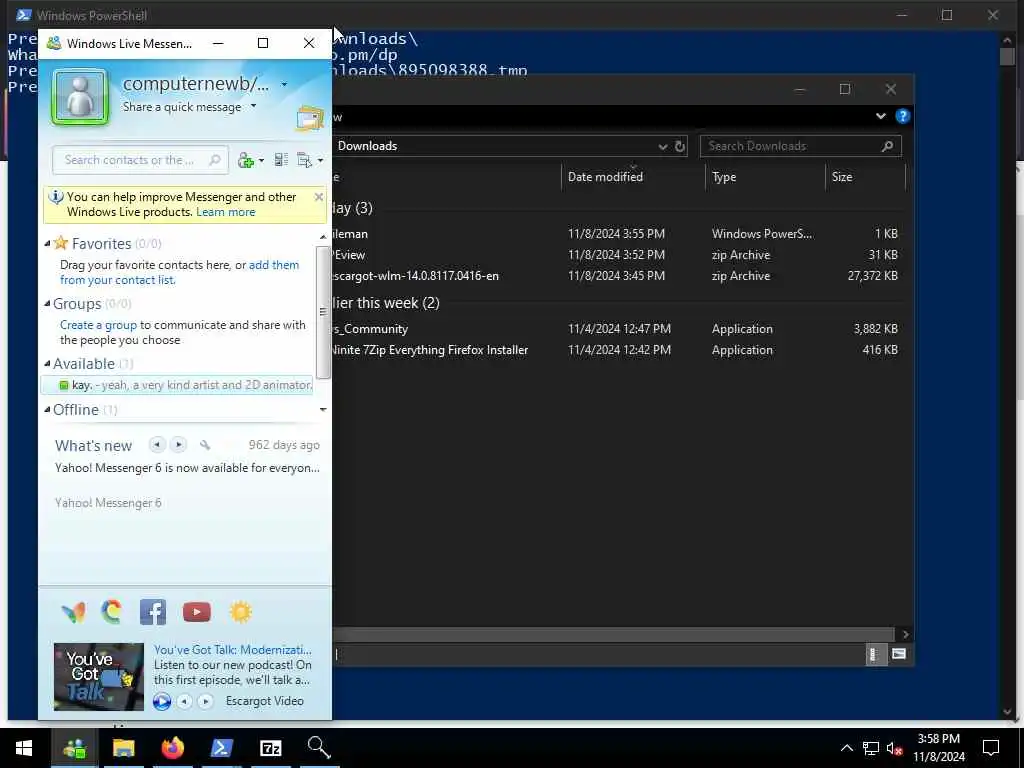
Task: Select Ninite 7Zip Everything Firefox Installer
Action: (x=616, y=350)
